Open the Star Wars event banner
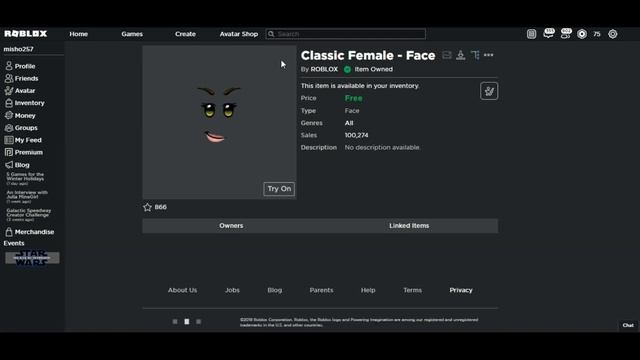Image resolution: width=640 pixels, height=360 pixels. tap(32, 258)
